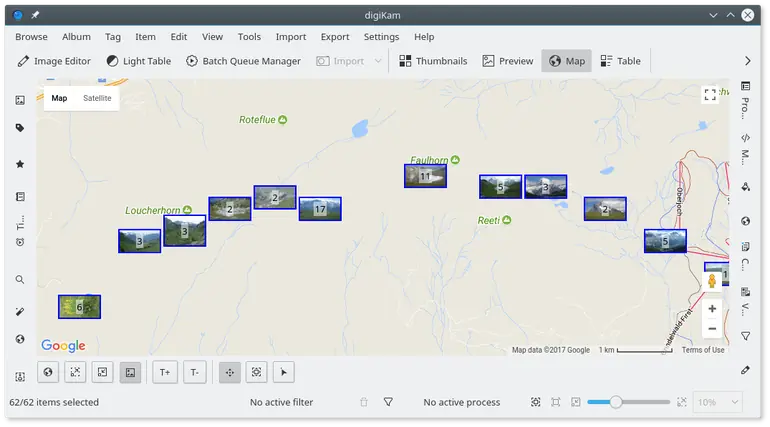Viewport: 770px width, 427px height.
Task: Click the Terms of Use link
Action: point(703,350)
